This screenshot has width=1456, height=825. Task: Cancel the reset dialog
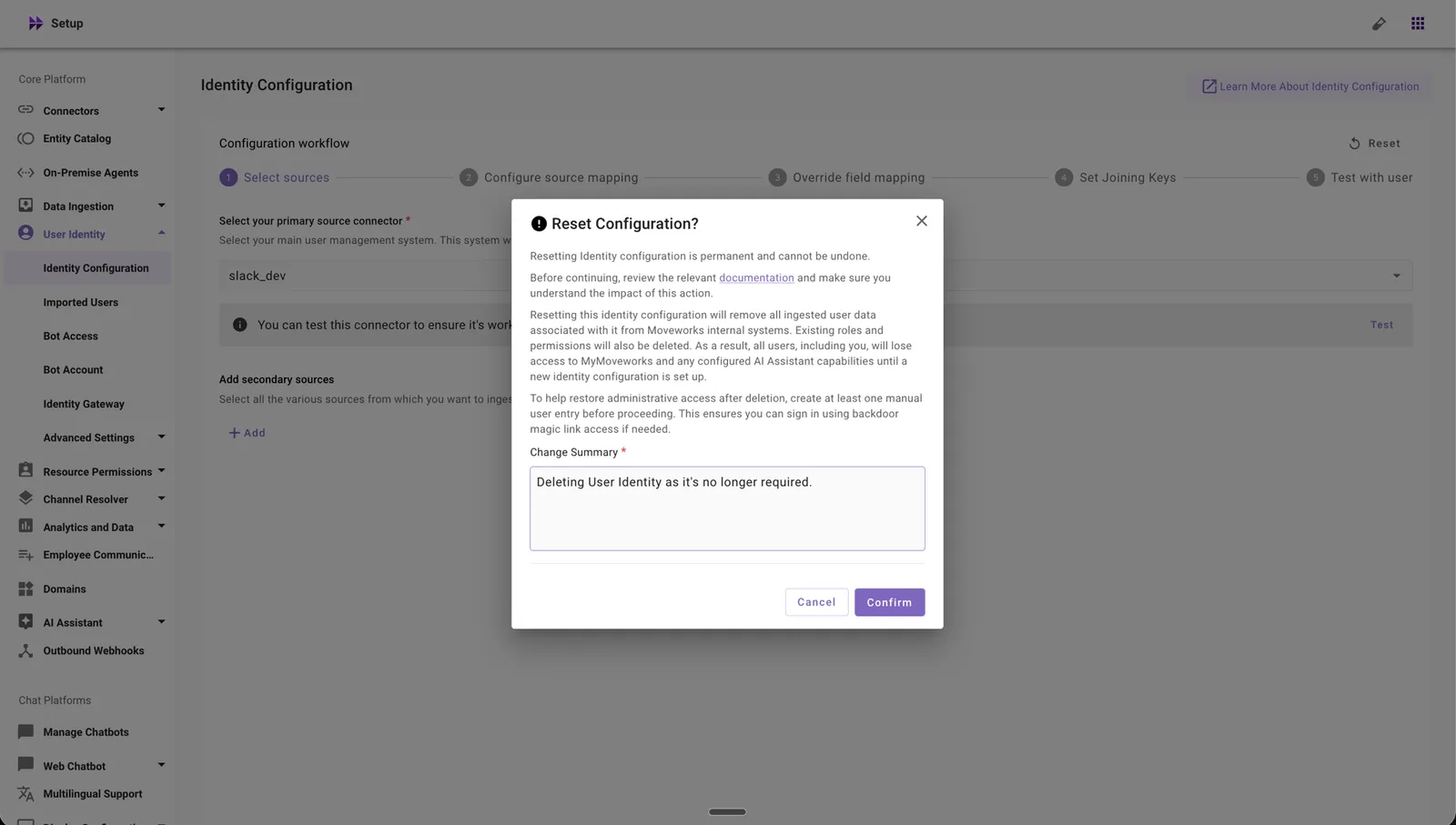click(x=816, y=602)
